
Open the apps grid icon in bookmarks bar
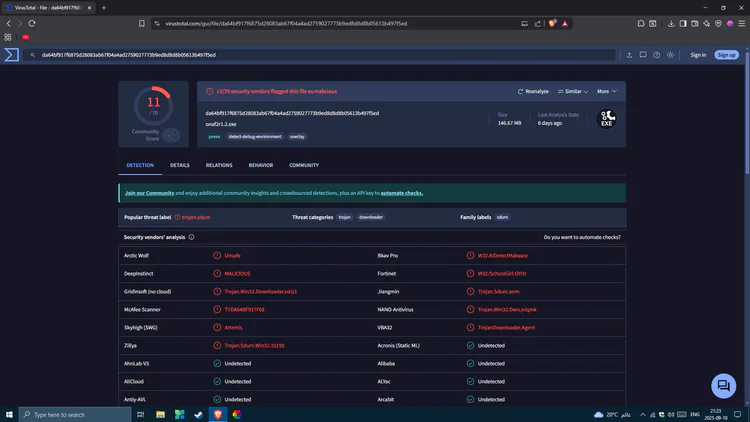coord(8,37)
